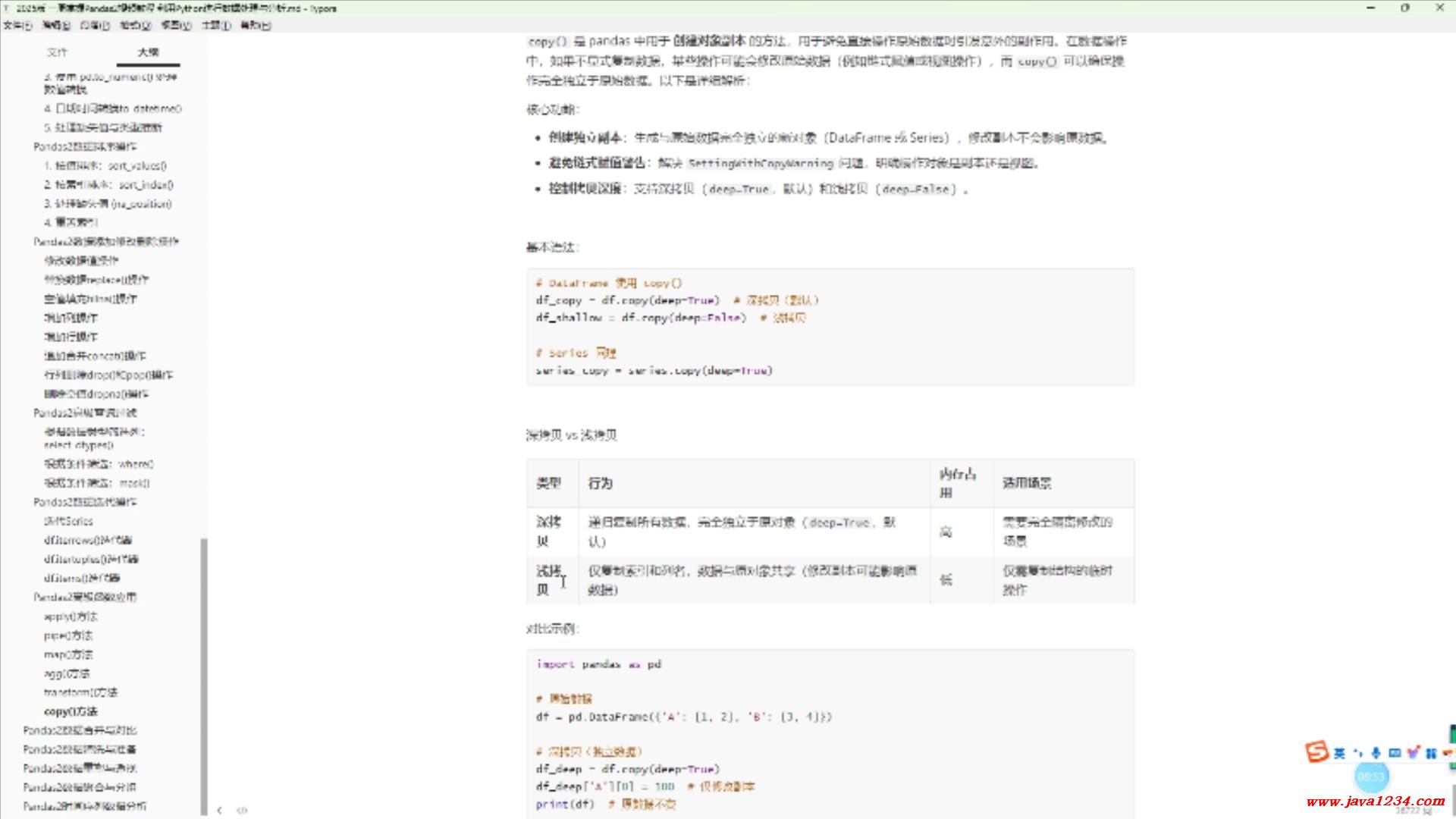The image size is (1456, 819).
Task: Open the Sogou soft keyboard icon
Action: pyautogui.click(x=1394, y=753)
